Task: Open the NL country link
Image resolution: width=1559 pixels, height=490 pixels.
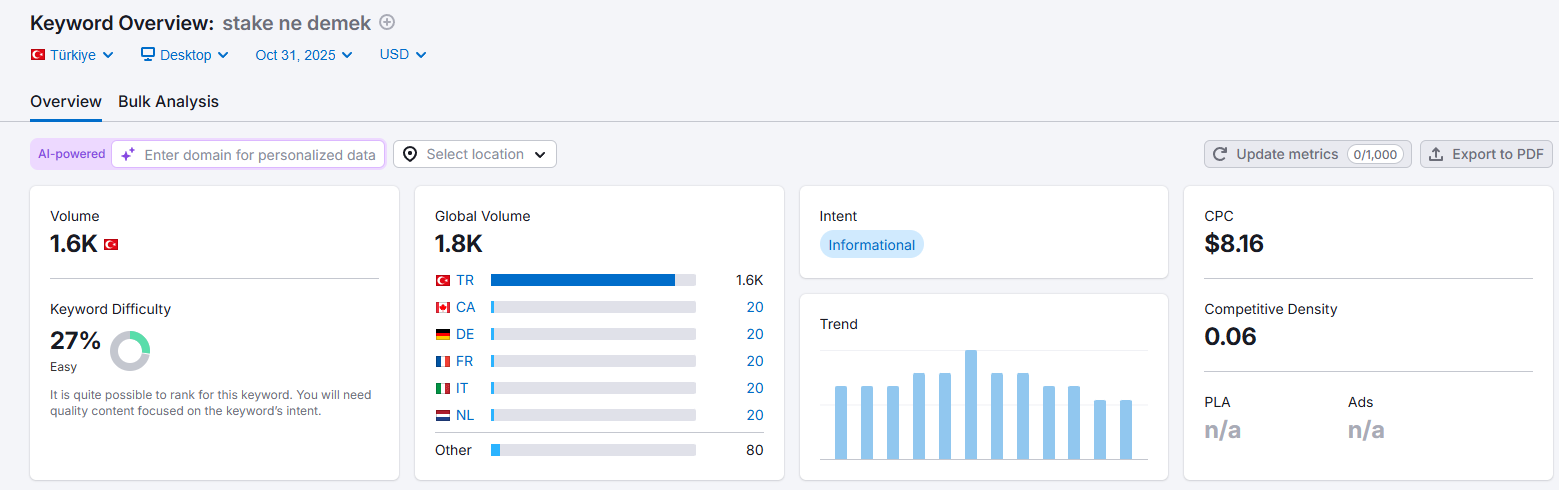Action: point(465,415)
